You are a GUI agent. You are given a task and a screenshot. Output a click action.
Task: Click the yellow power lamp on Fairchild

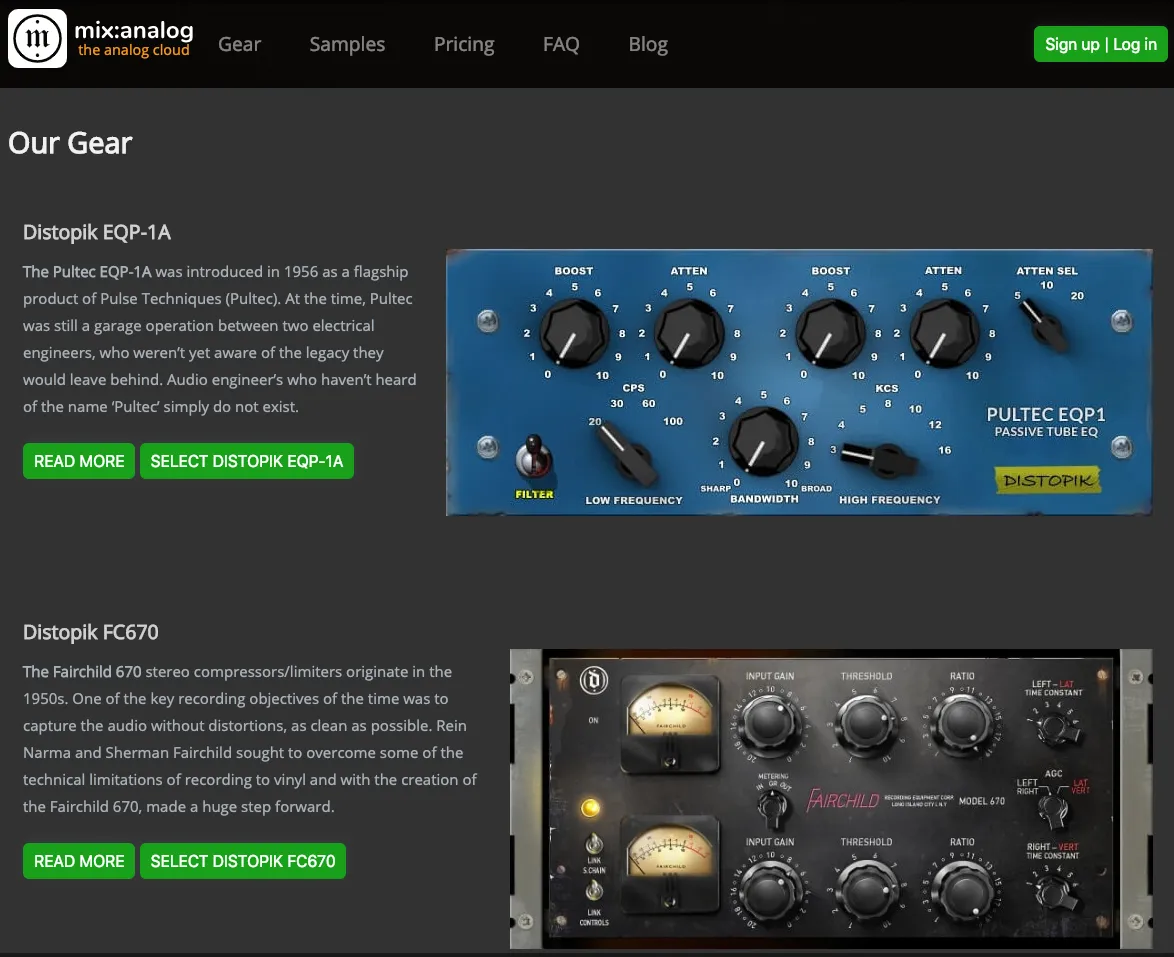591,807
